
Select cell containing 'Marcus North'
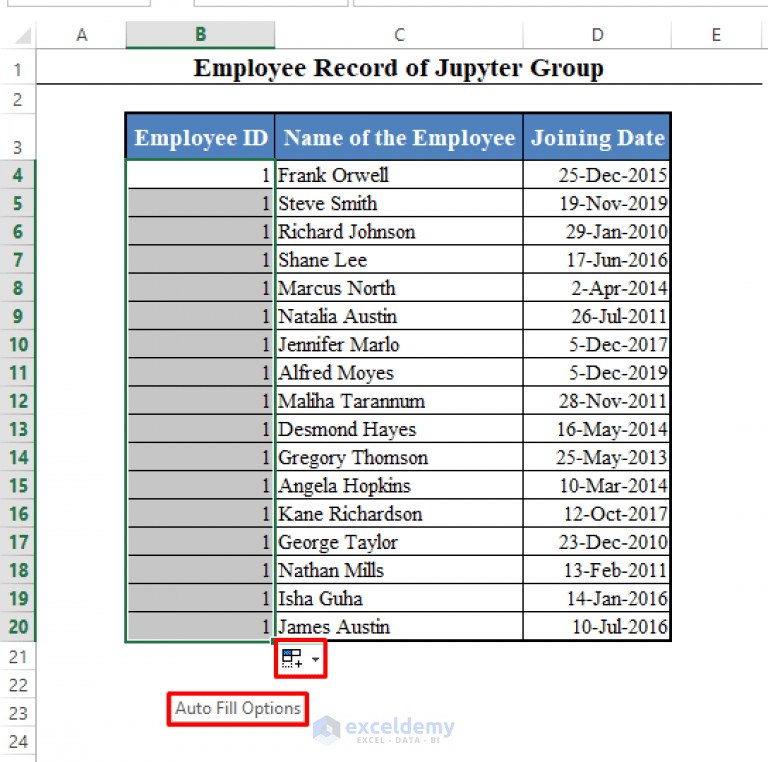point(399,288)
